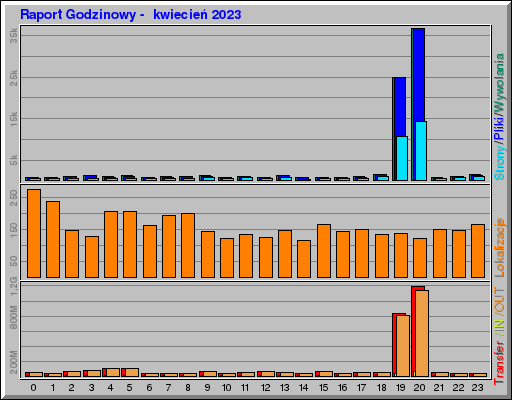Image resolution: width=512 pixels, height=400 pixels.
Task: Click hour label "15" on the x-axis
Action: [x=323, y=388]
